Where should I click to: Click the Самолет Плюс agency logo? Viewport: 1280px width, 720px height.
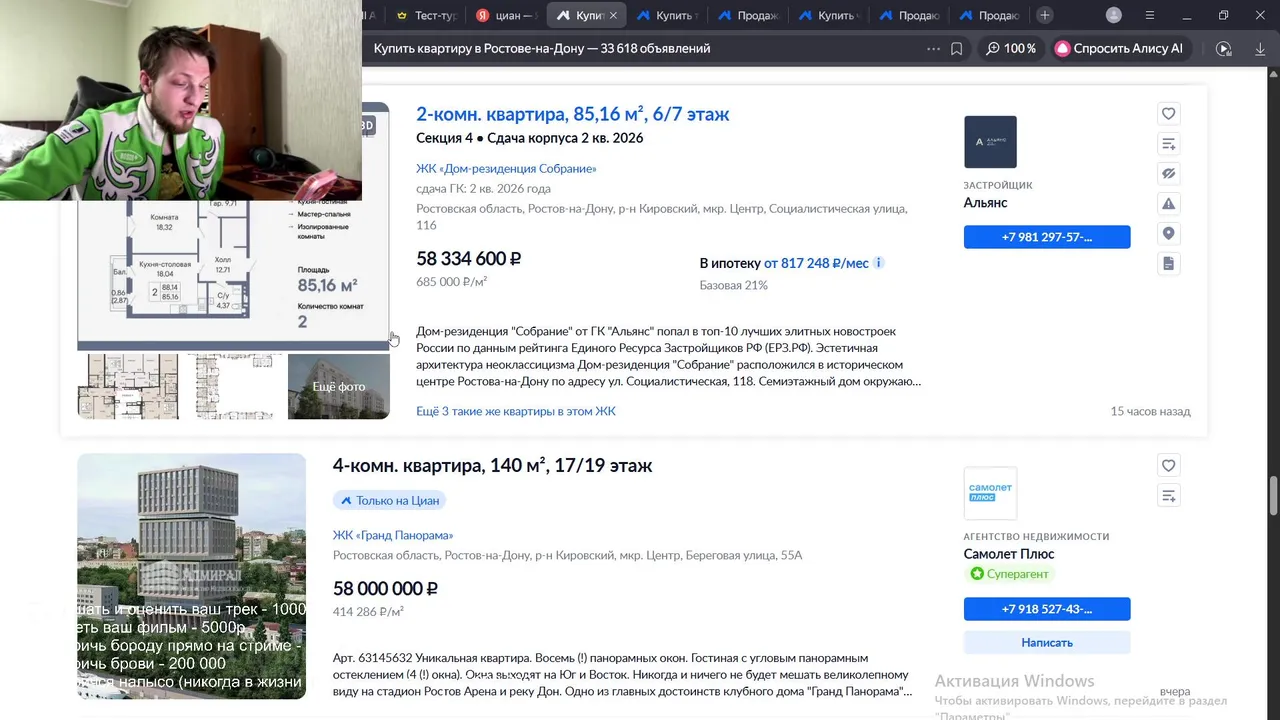click(x=990, y=493)
